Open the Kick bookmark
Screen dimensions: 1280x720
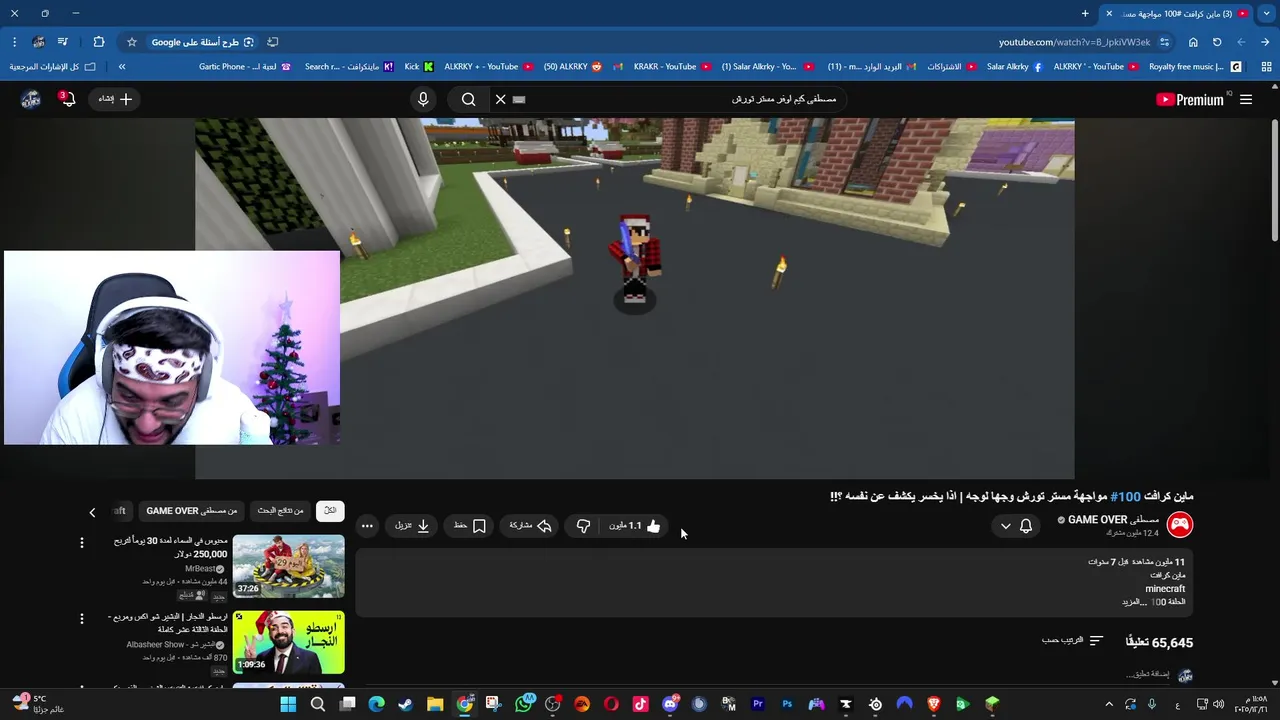coord(419,67)
